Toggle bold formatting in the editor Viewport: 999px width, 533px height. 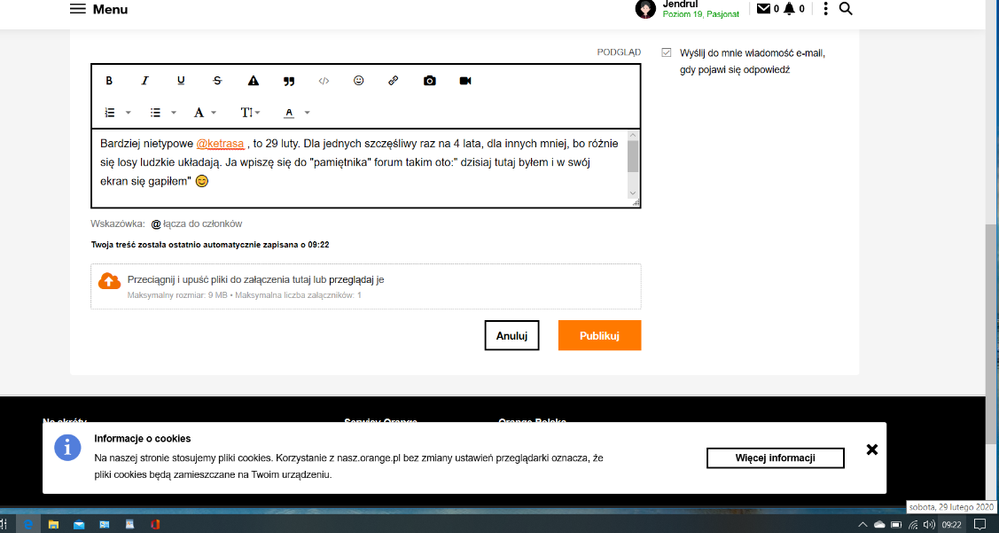(109, 81)
